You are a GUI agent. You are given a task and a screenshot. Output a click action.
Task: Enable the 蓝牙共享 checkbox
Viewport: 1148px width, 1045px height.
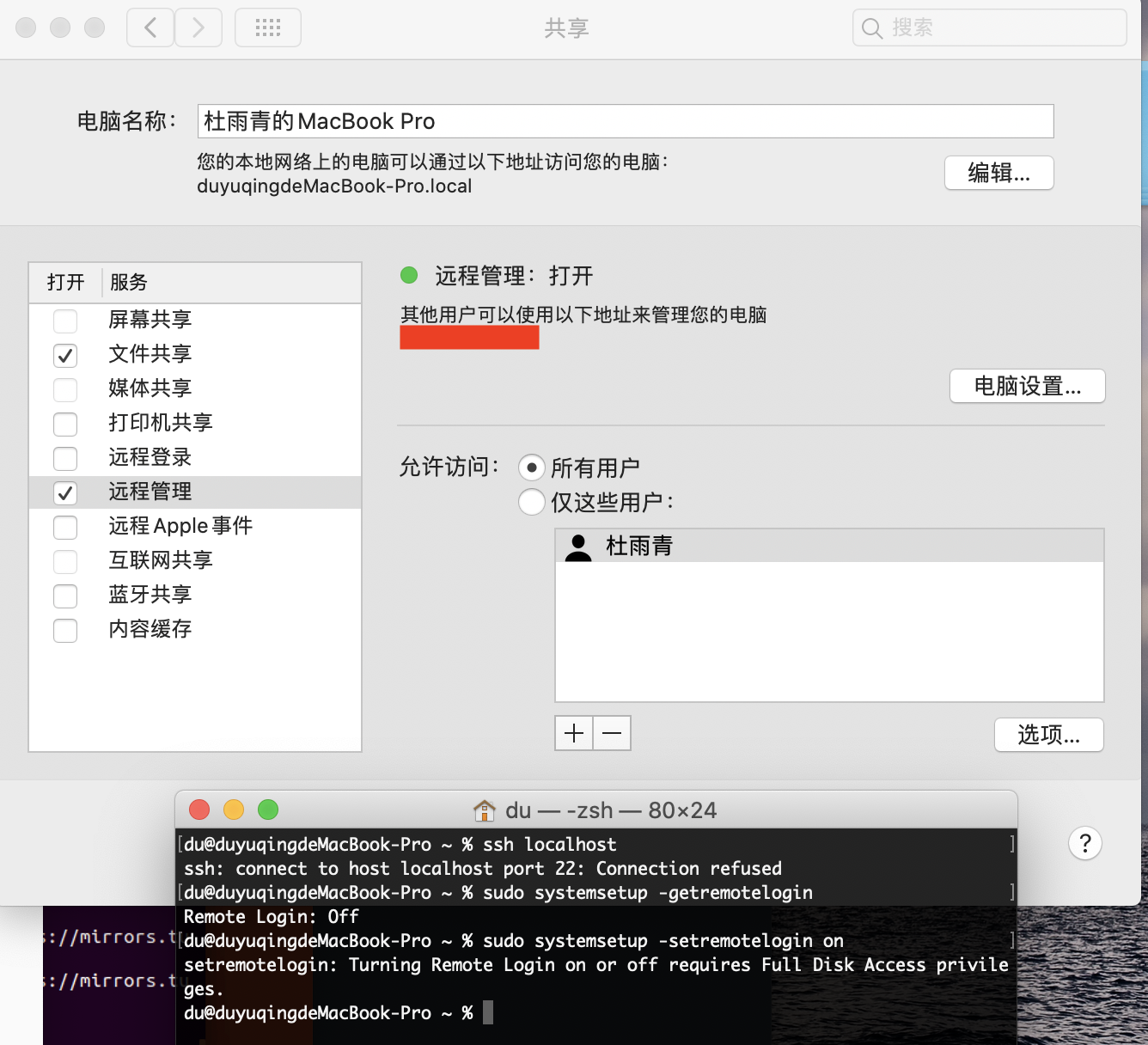pyautogui.click(x=65, y=596)
